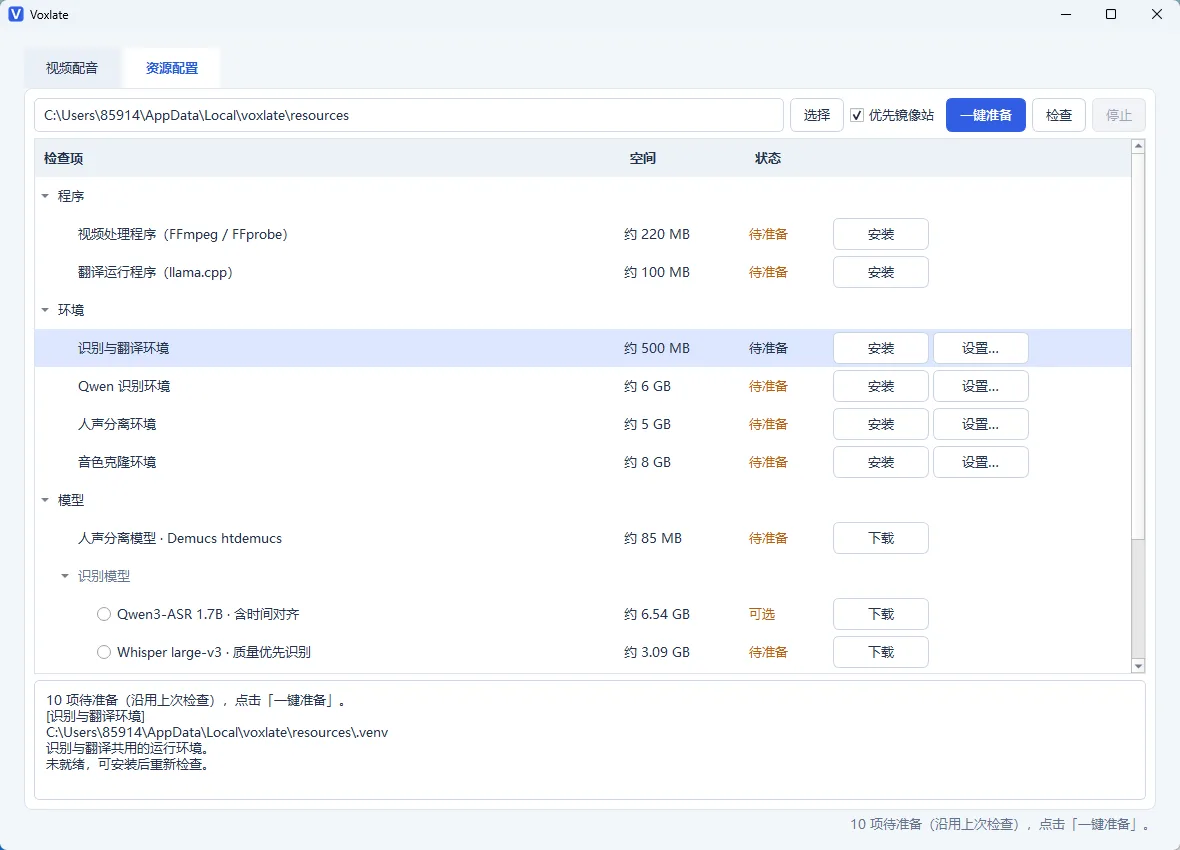Click the .venv path line in log
This screenshot has height=850, width=1180.
[x=217, y=732]
